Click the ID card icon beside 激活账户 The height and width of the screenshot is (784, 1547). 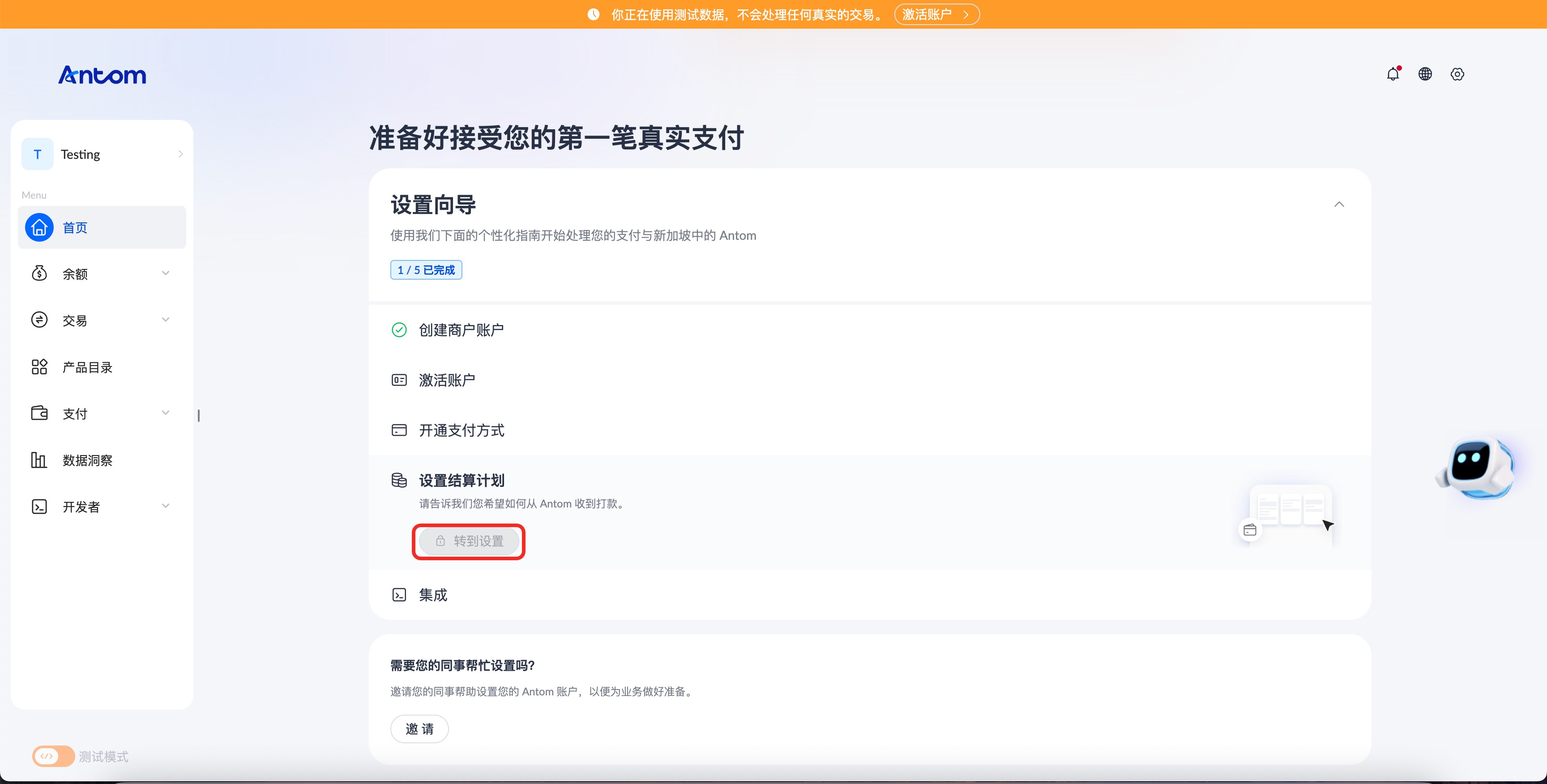399,380
